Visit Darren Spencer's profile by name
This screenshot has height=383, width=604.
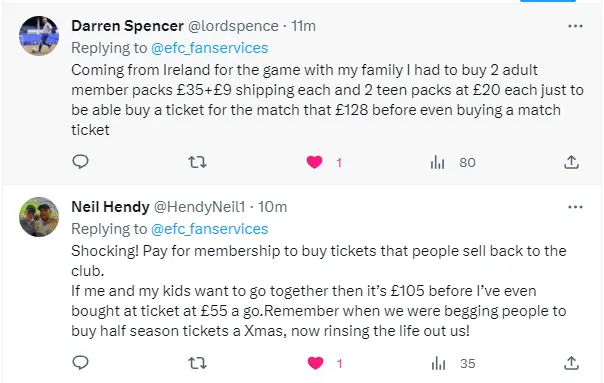click(127, 26)
